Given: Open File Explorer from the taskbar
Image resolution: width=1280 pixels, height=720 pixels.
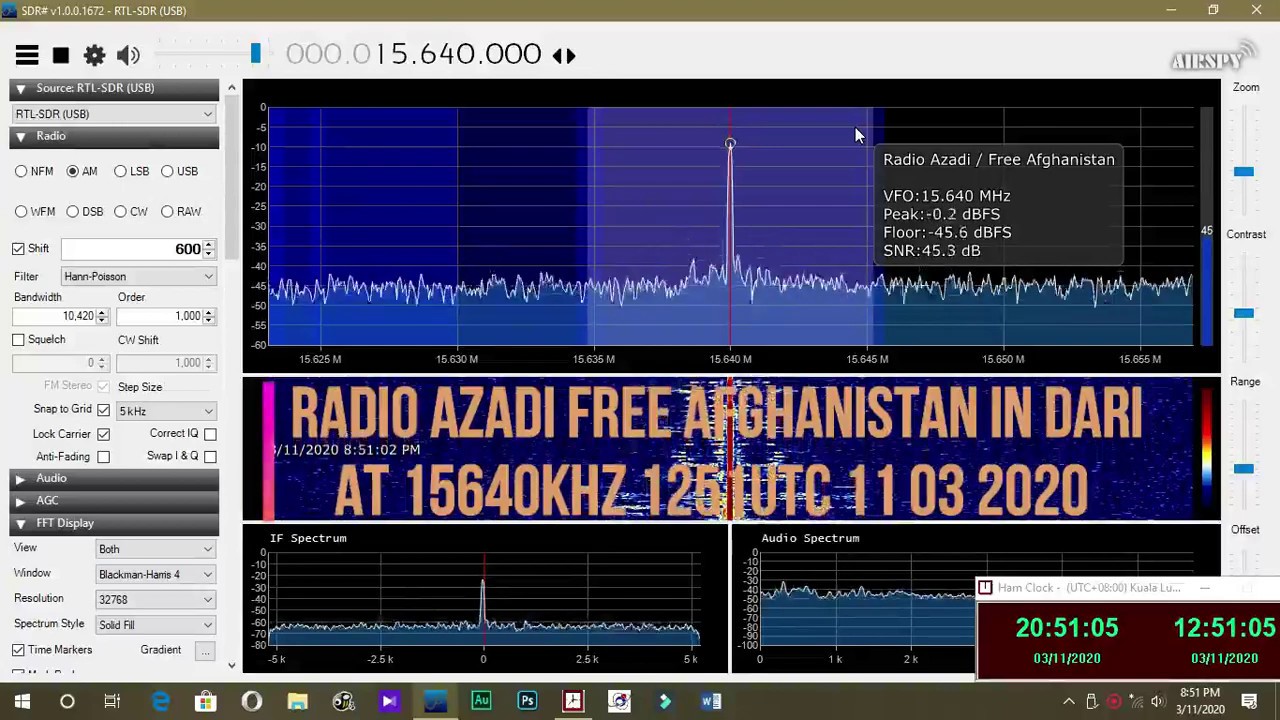Looking at the screenshot, I should pos(297,702).
